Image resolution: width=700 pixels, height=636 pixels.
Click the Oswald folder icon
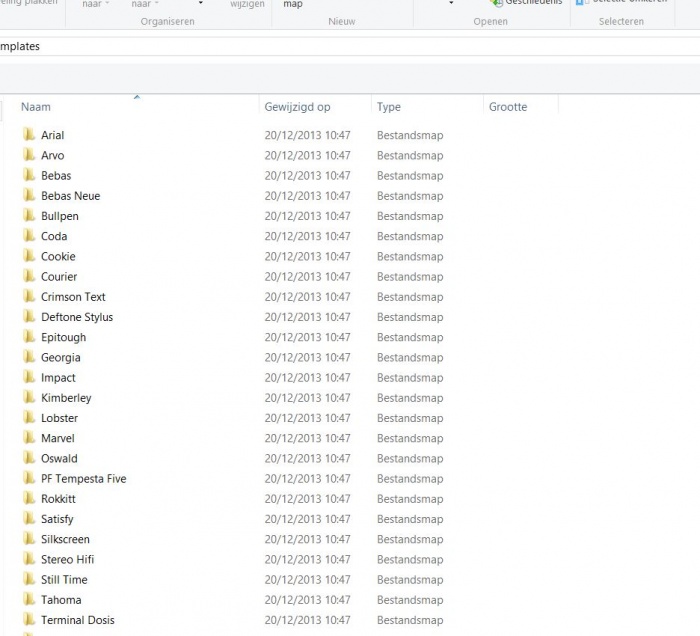(29, 457)
